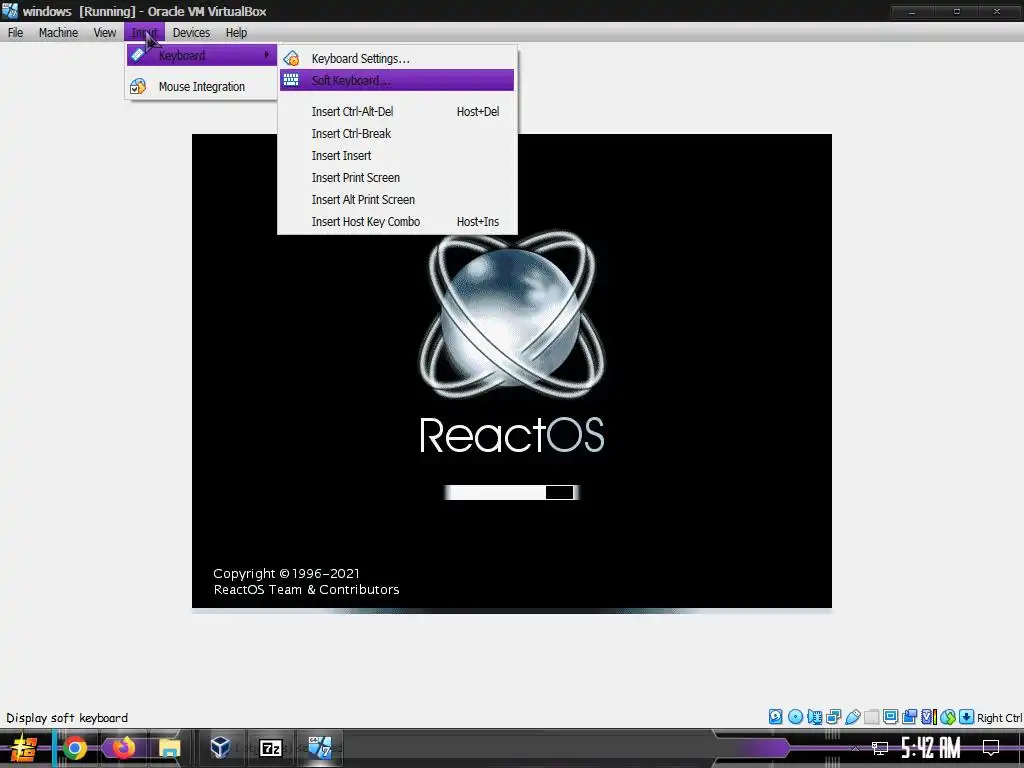The width and height of the screenshot is (1024, 768).
Task: Show hidden tray icons chevron
Action: point(855,748)
